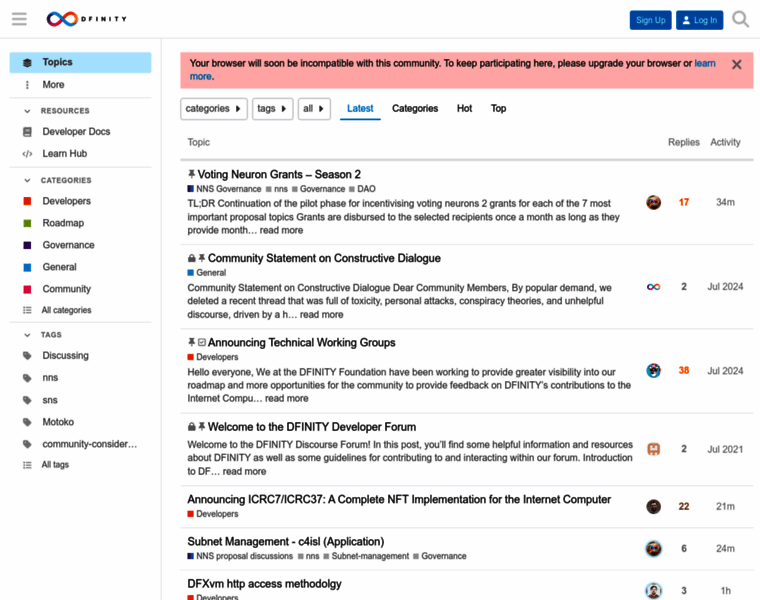This screenshot has width=760, height=600.
Task: Open All tags list icon
Action: tap(27, 465)
